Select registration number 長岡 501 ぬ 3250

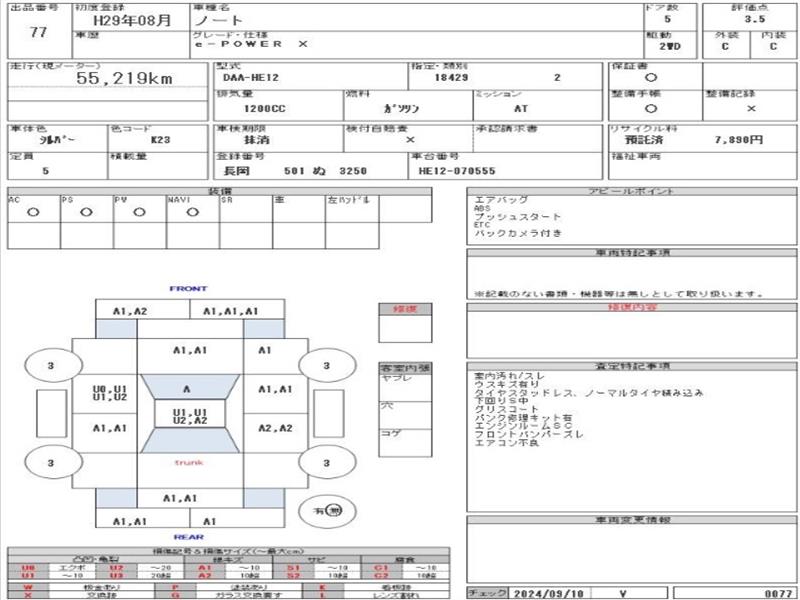(x=295, y=171)
